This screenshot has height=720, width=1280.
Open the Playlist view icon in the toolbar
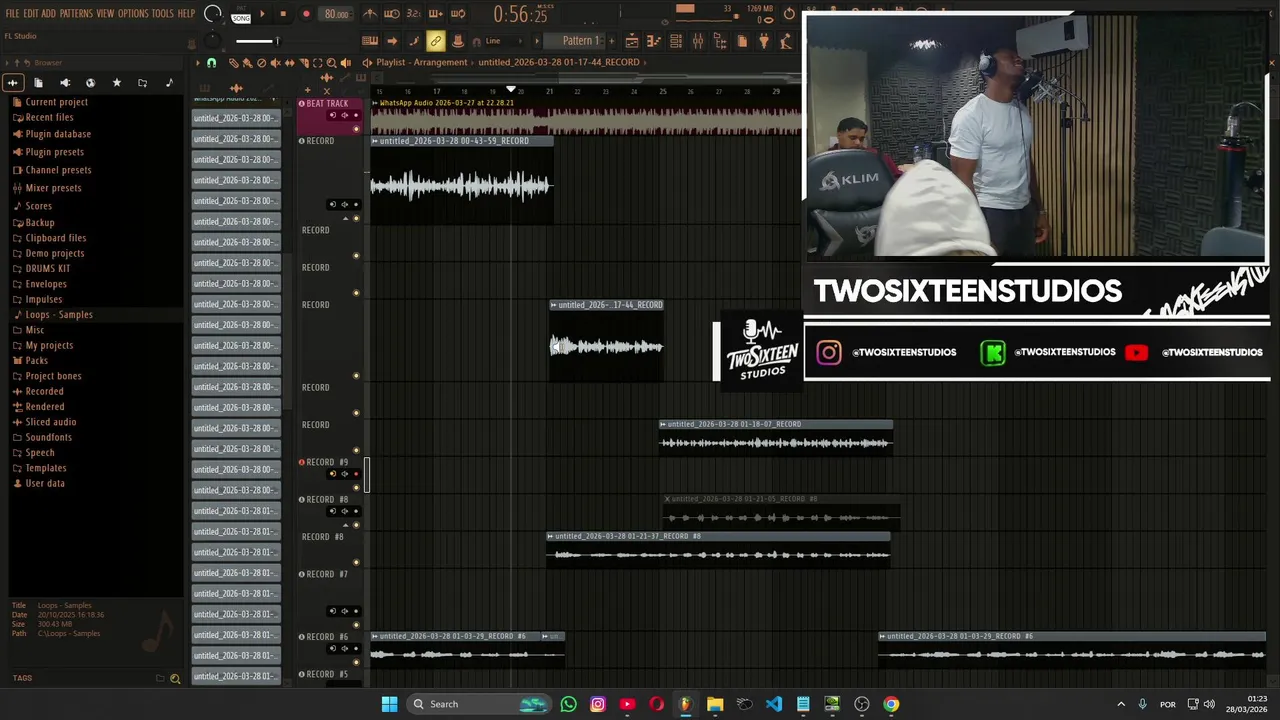pyautogui.click(x=631, y=41)
